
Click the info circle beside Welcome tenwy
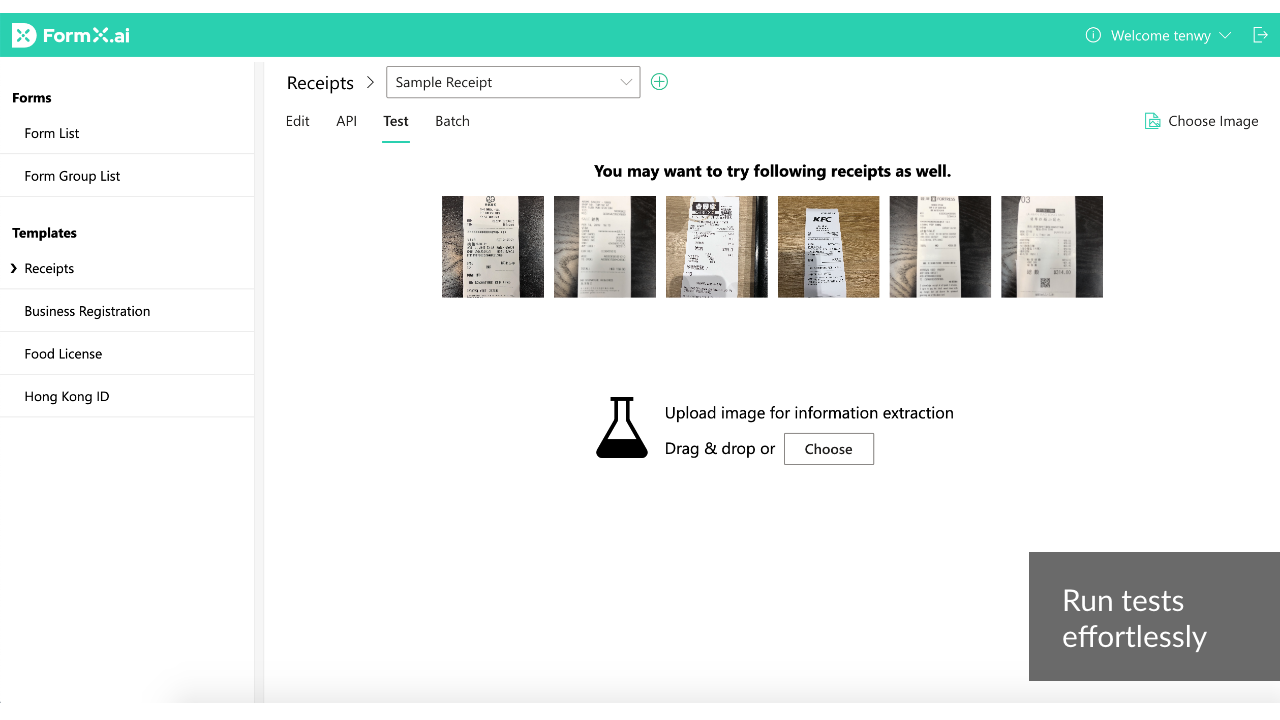pos(1093,35)
